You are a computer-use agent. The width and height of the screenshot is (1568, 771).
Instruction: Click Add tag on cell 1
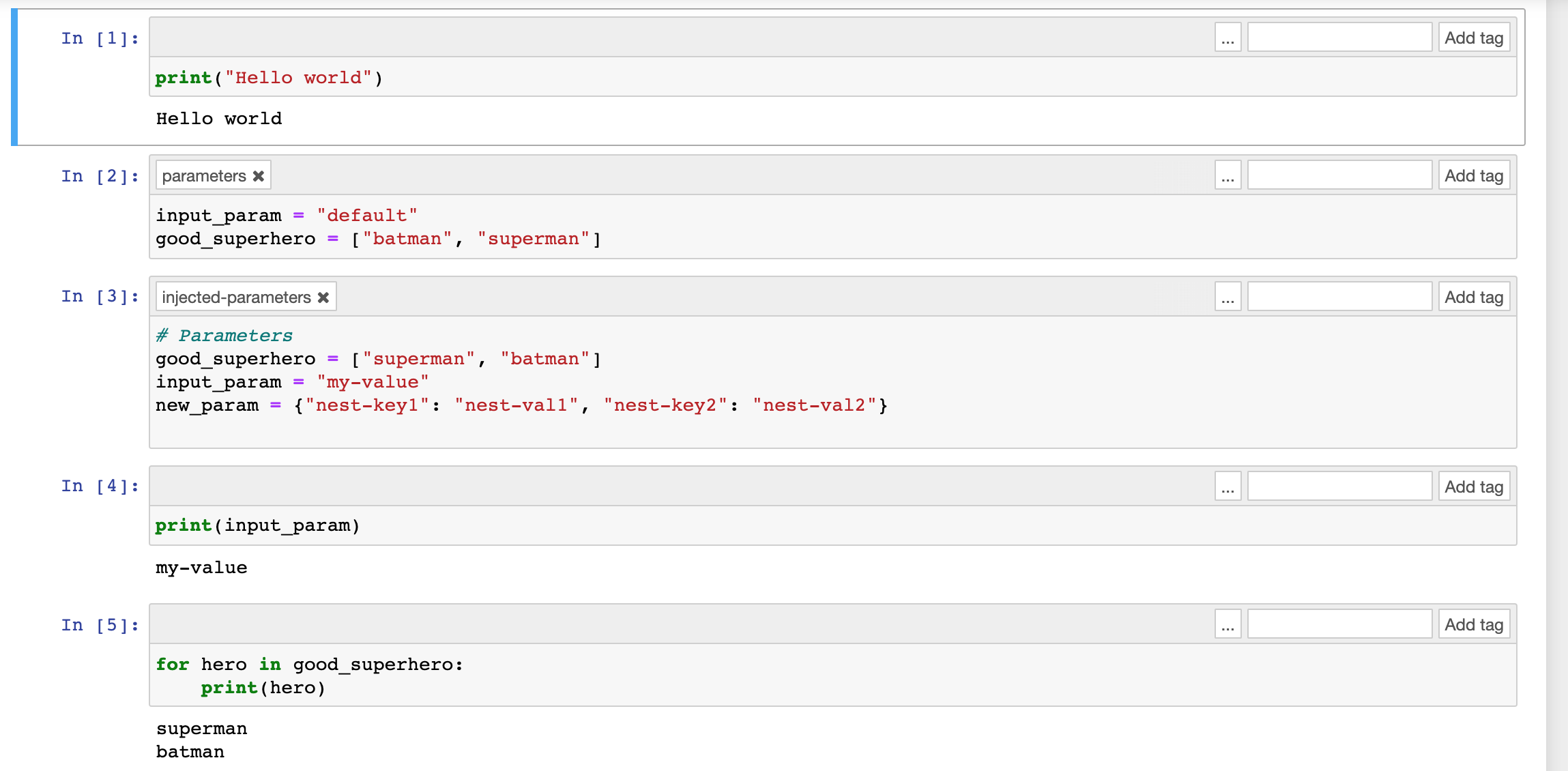click(1474, 38)
